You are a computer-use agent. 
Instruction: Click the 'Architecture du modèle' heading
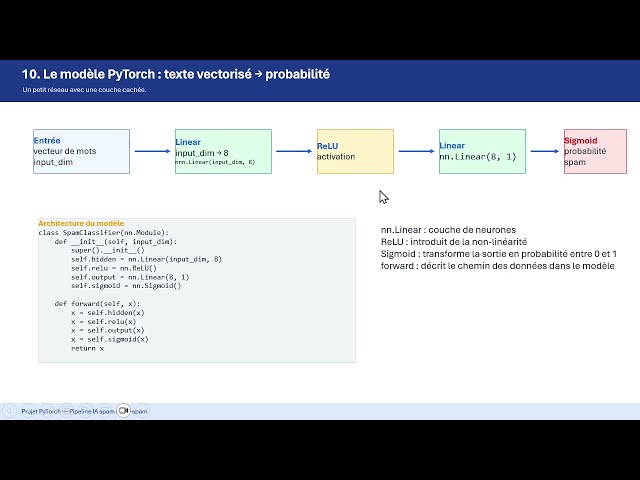[x=81, y=223]
